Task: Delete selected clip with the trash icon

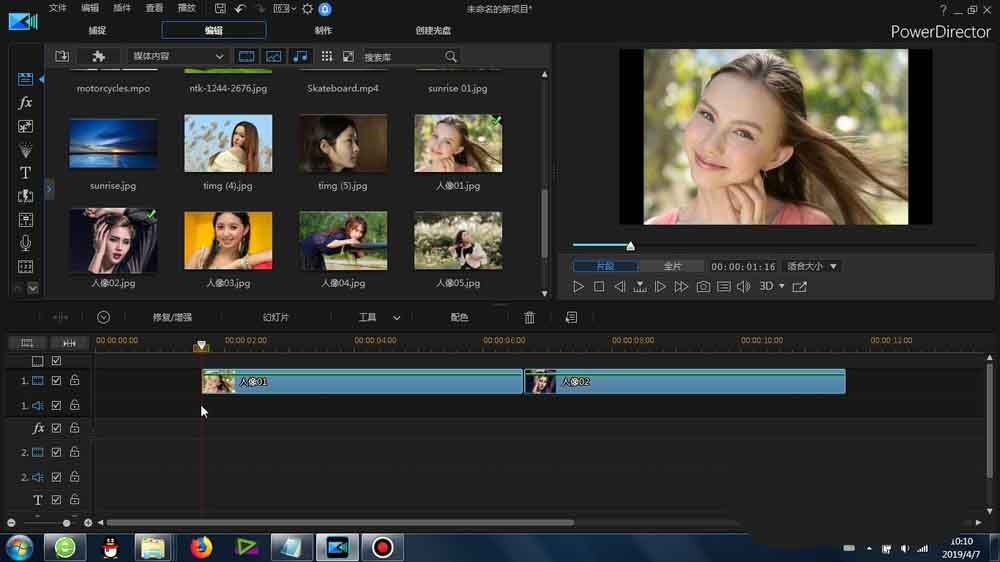Action: [530, 317]
